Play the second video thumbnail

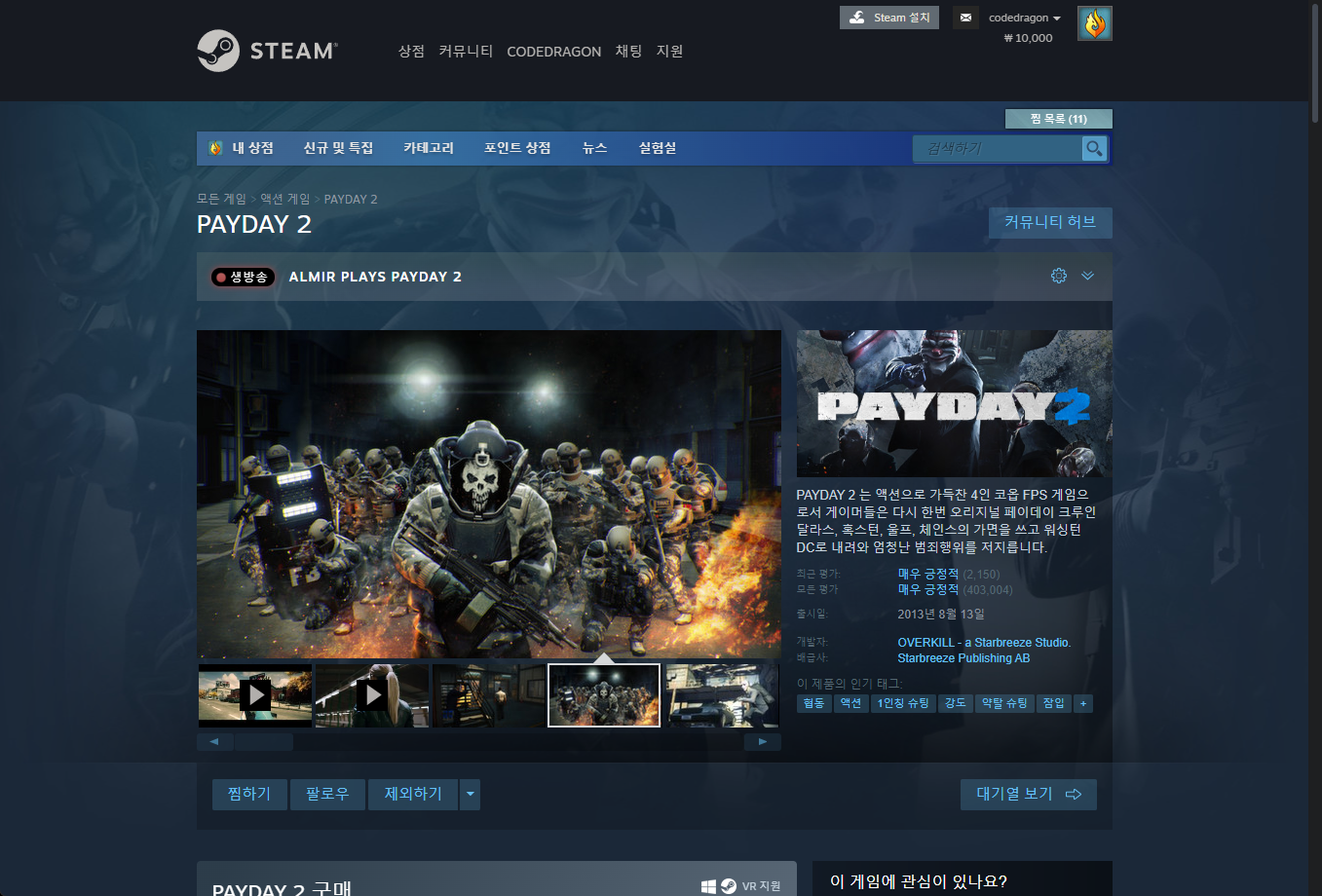(372, 695)
